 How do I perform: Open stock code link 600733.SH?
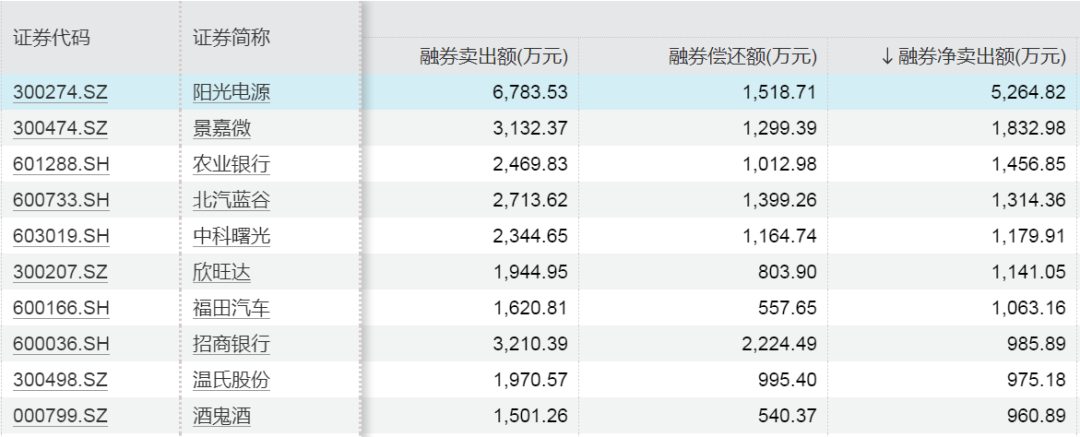click(61, 200)
